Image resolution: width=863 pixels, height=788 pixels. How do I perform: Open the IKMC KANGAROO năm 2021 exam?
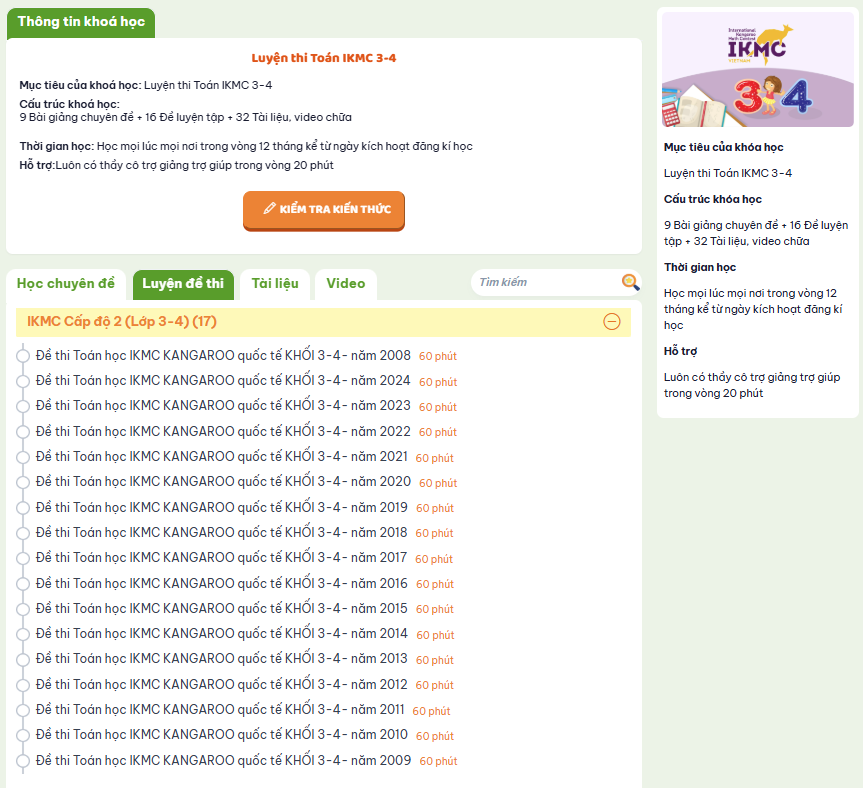(222, 457)
